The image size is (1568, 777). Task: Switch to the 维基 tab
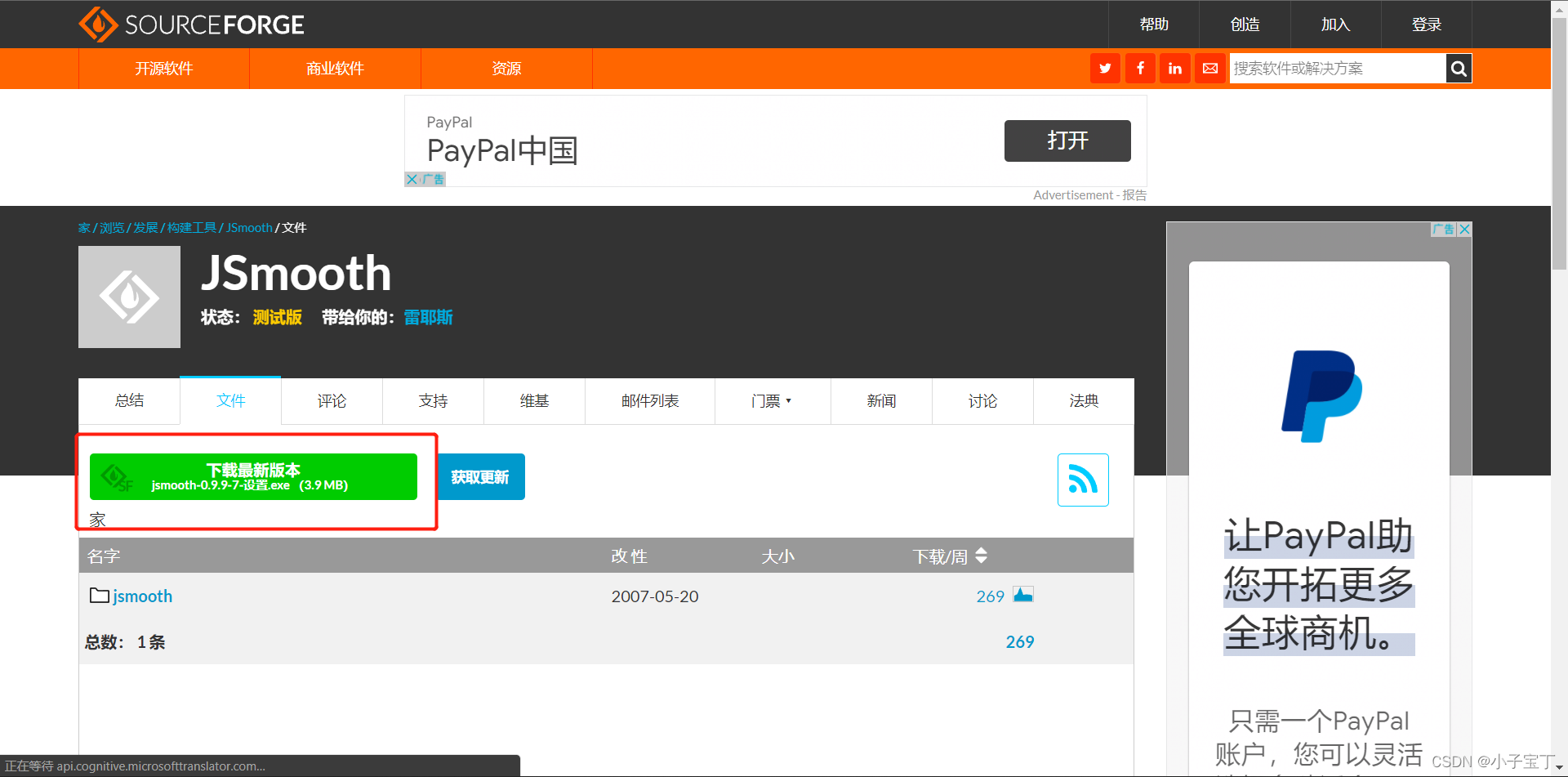pyautogui.click(x=534, y=401)
